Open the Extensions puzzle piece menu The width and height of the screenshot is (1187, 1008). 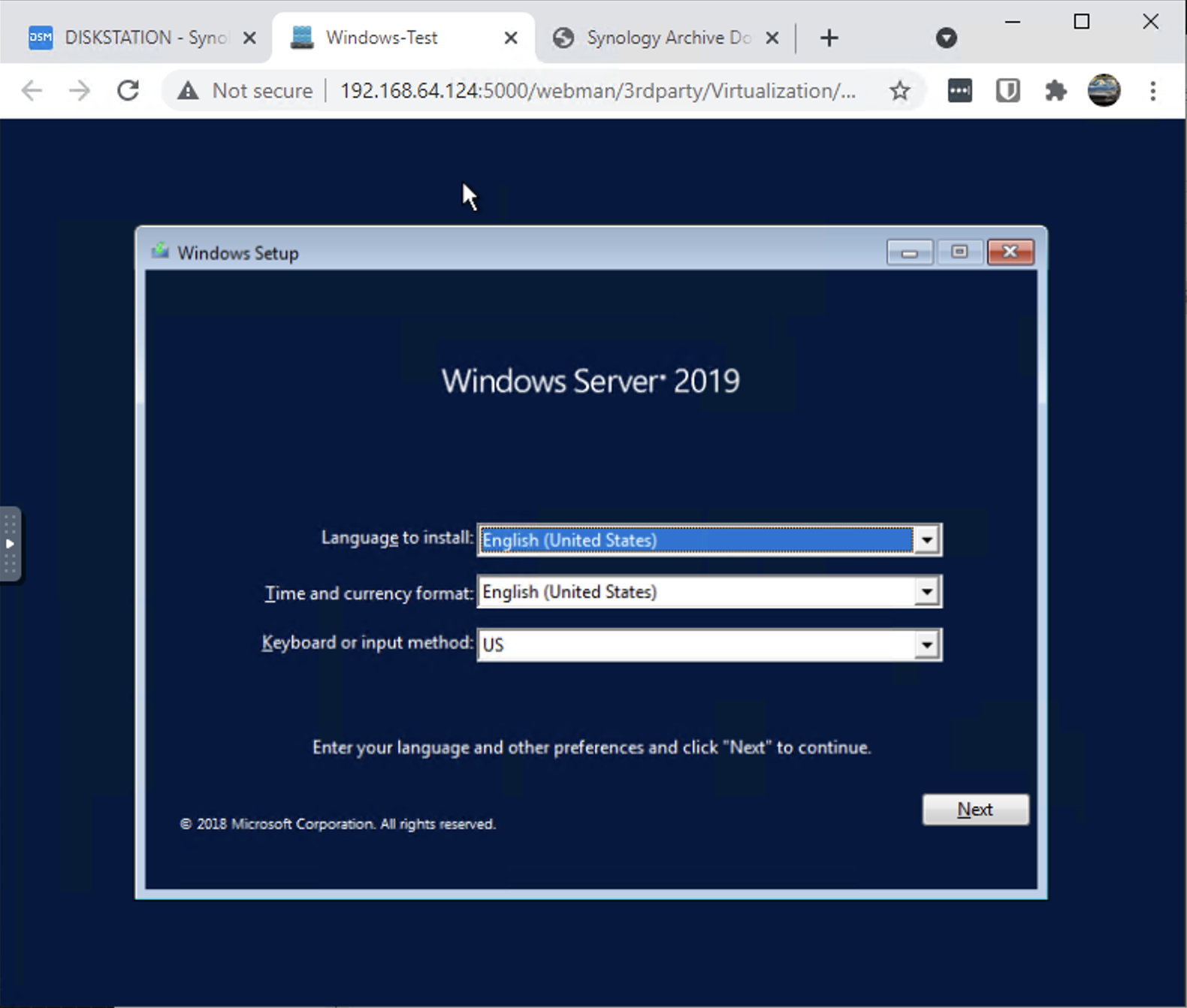pyautogui.click(x=1056, y=91)
